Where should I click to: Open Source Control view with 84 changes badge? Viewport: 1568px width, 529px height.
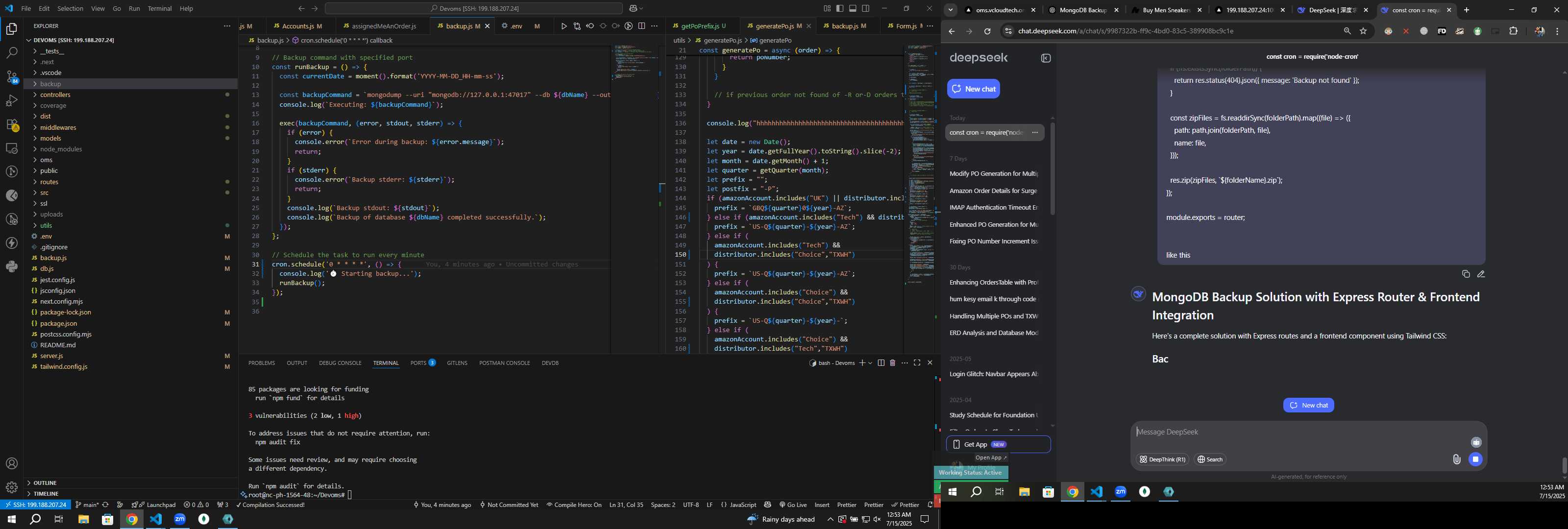pyautogui.click(x=12, y=77)
